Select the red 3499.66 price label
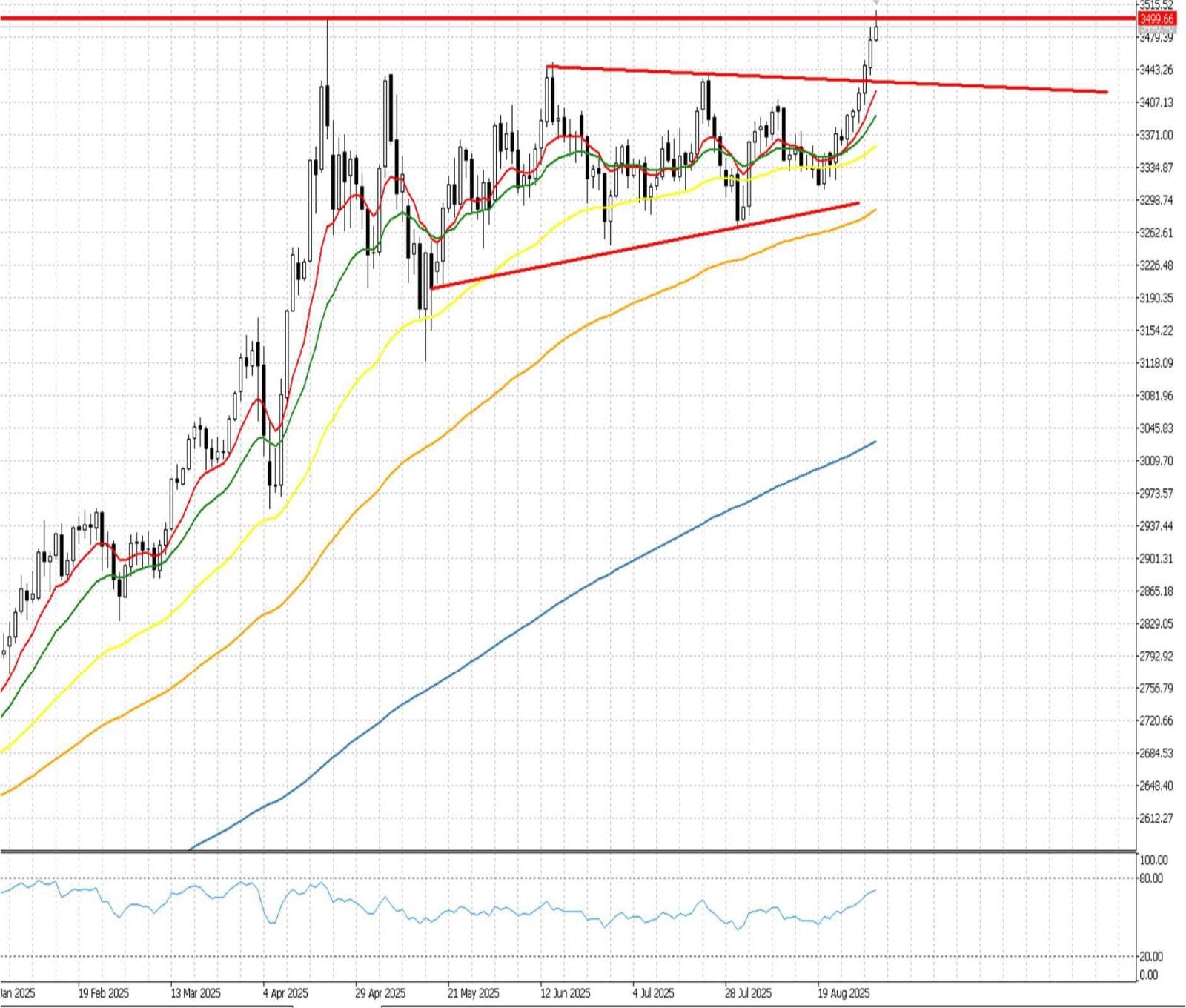The height and width of the screenshot is (1008, 1186). coord(1156,19)
